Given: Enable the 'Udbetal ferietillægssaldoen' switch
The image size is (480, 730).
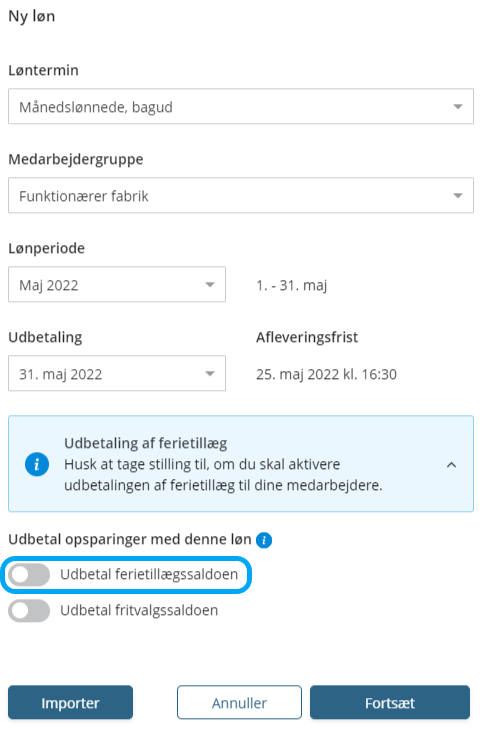Looking at the screenshot, I should coord(29,575).
